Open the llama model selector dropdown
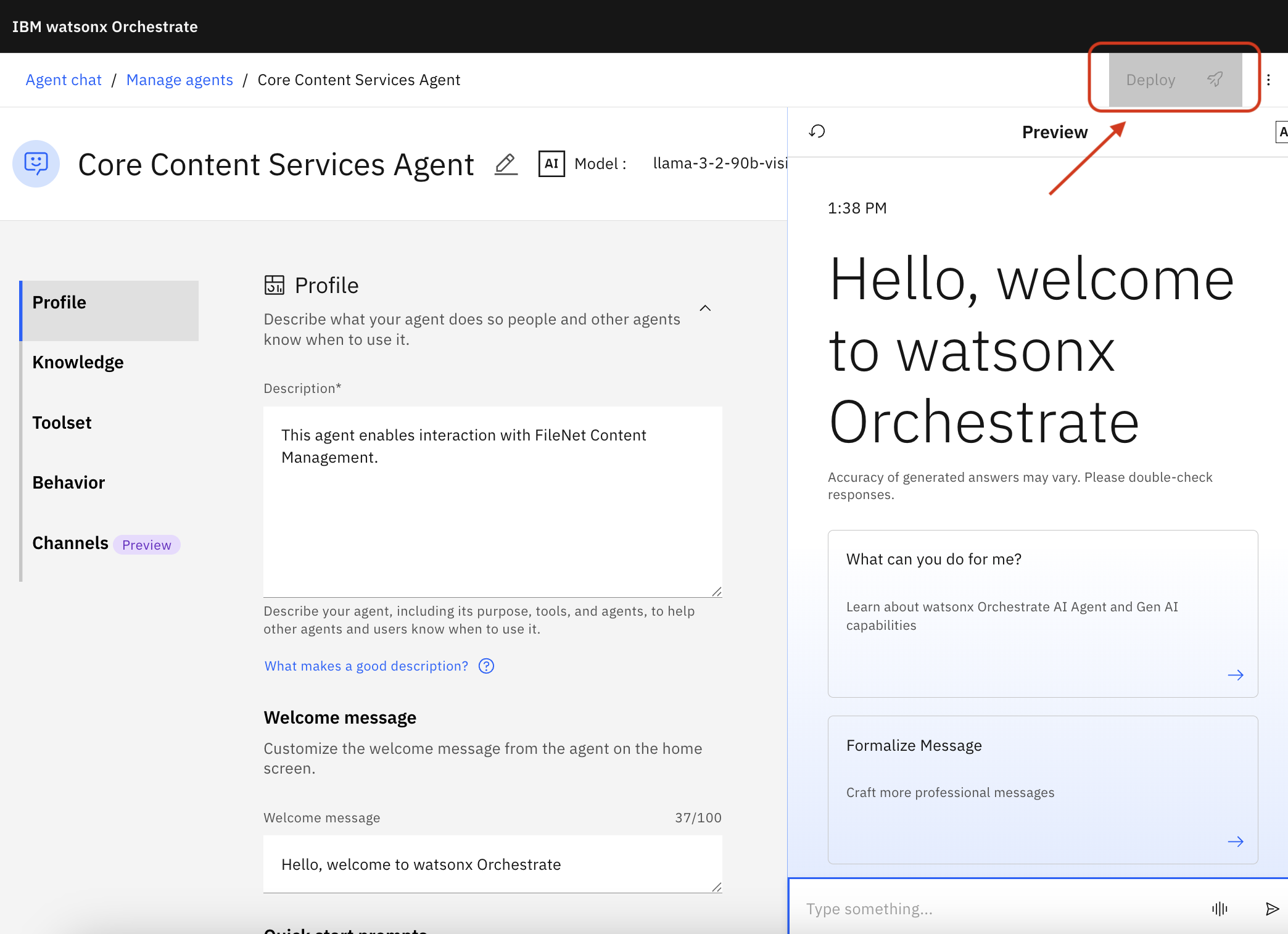This screenshot has height=934, width=1288. coord(719,163)
